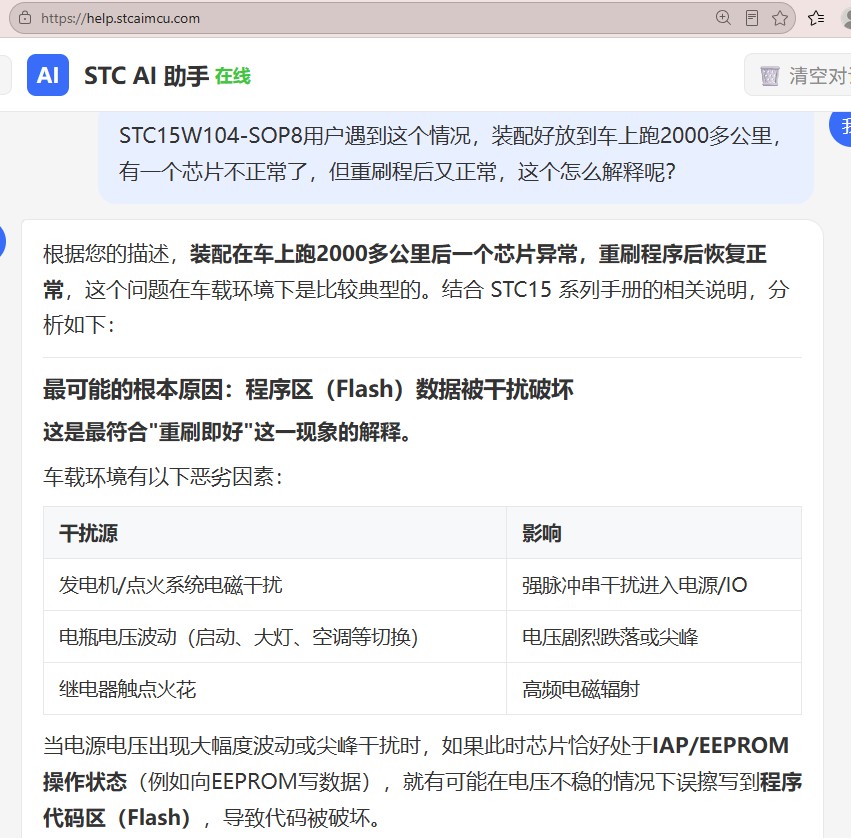The height and width of the screenshot is (838, 851).
Task: Click the user avatar beside the question
Action: (841, 126)
